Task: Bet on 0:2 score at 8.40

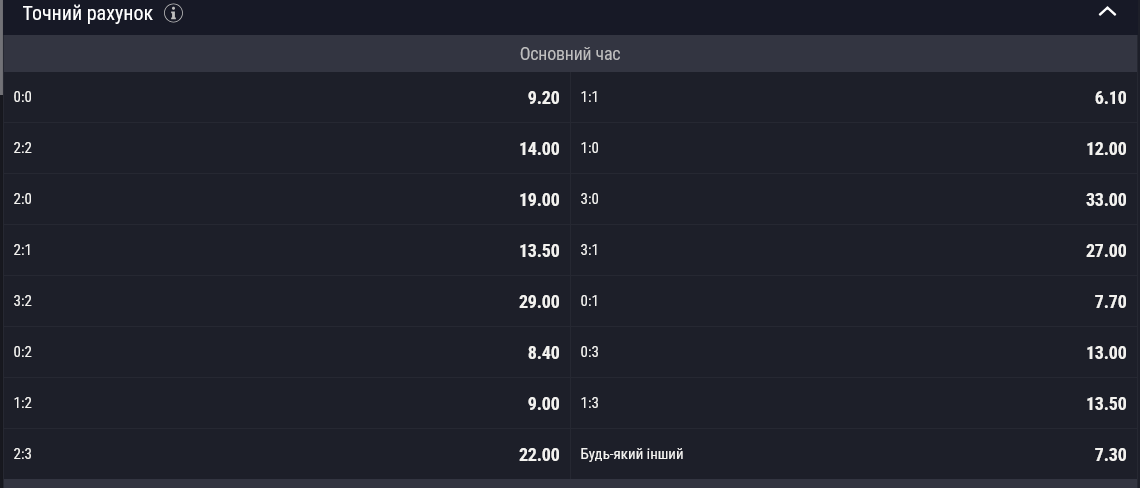Action: coord(286,352)
